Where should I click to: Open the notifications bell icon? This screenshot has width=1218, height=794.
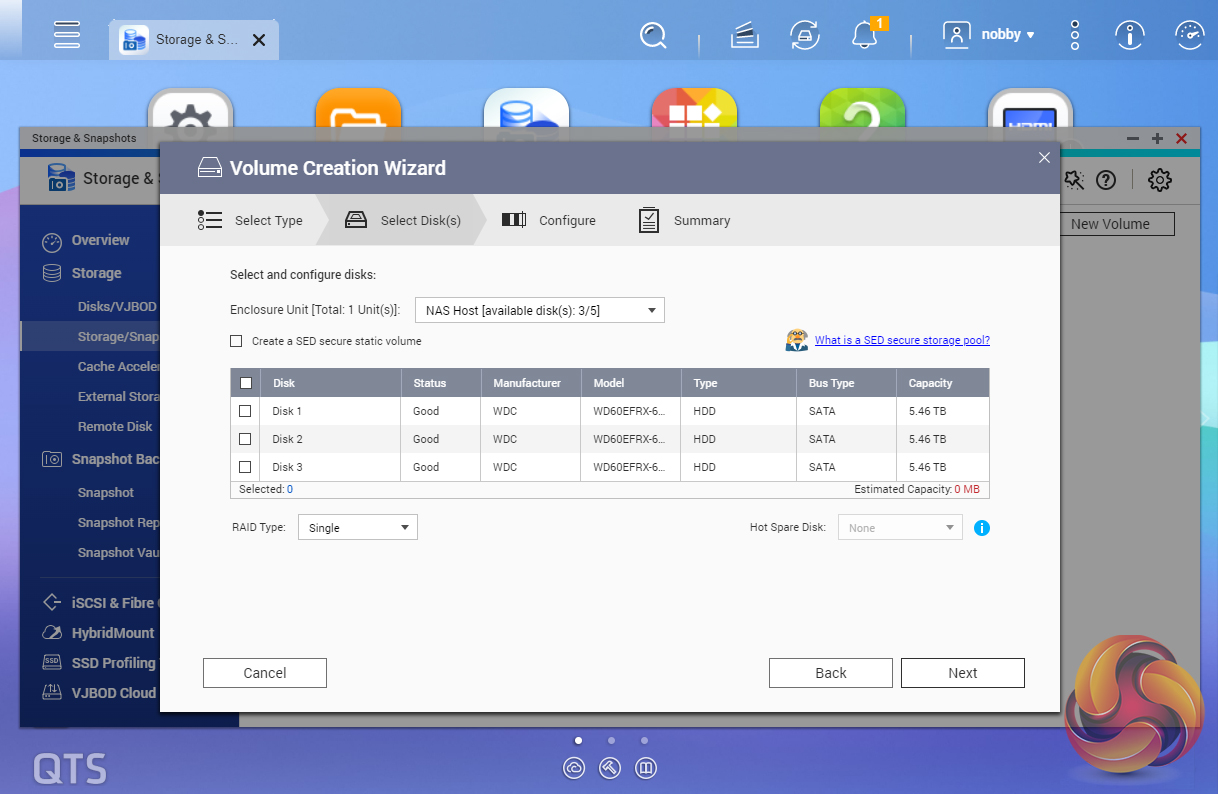pos(864,36)
